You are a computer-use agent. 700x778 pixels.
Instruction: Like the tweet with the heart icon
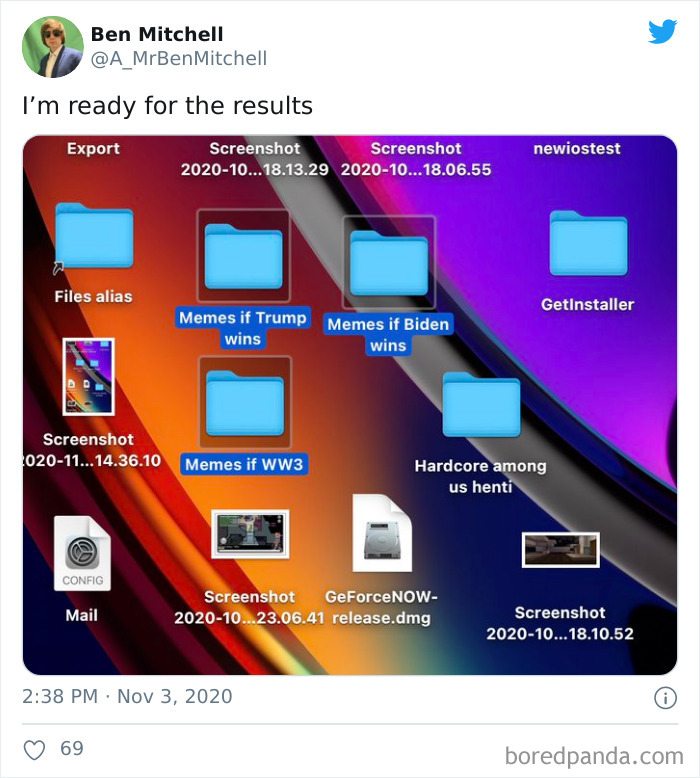(35, 749)
